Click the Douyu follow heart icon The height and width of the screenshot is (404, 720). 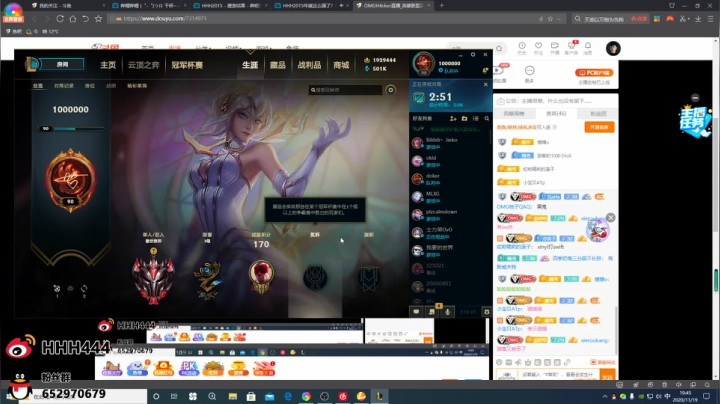(x=538, y=46)
